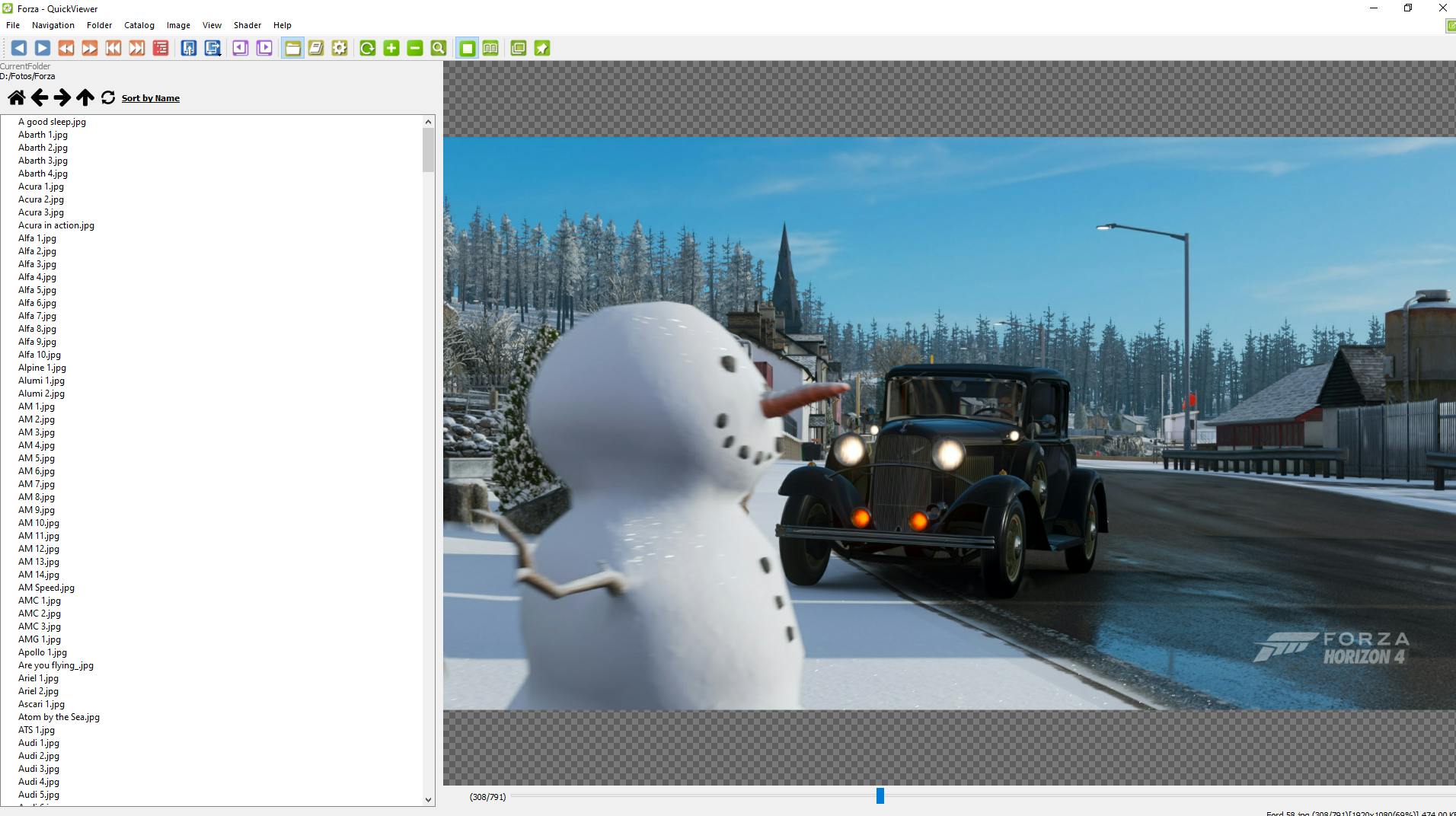Toggle the folder panel icon in the toolbar
This screenshot has height=816, width=1456.
(x=292, y=48)
